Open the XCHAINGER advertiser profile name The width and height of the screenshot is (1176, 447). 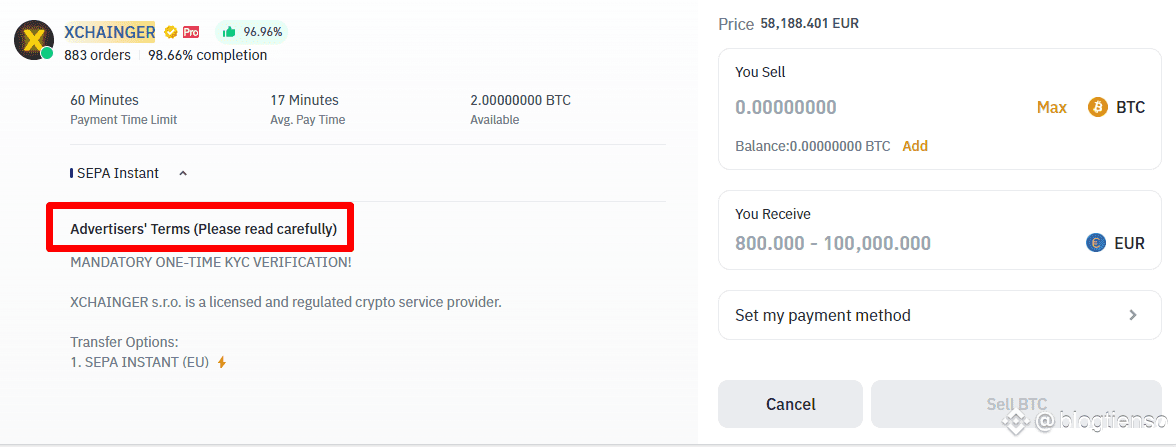pos(110,32)
